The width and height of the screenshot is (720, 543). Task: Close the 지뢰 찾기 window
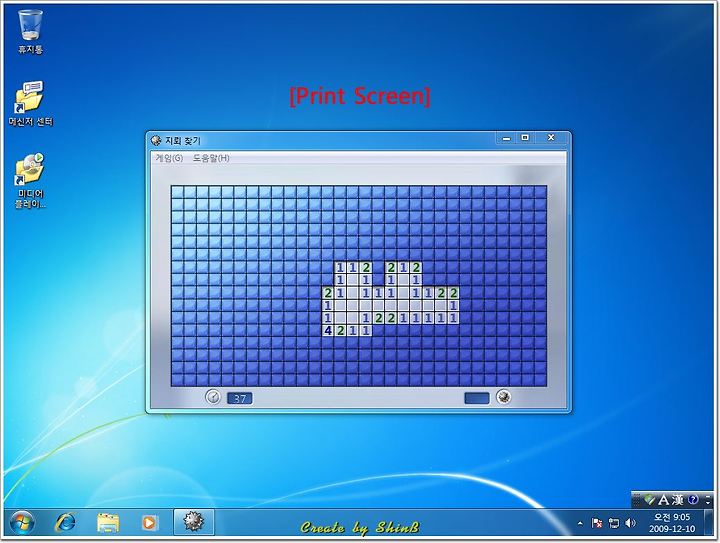click(551, 138)
